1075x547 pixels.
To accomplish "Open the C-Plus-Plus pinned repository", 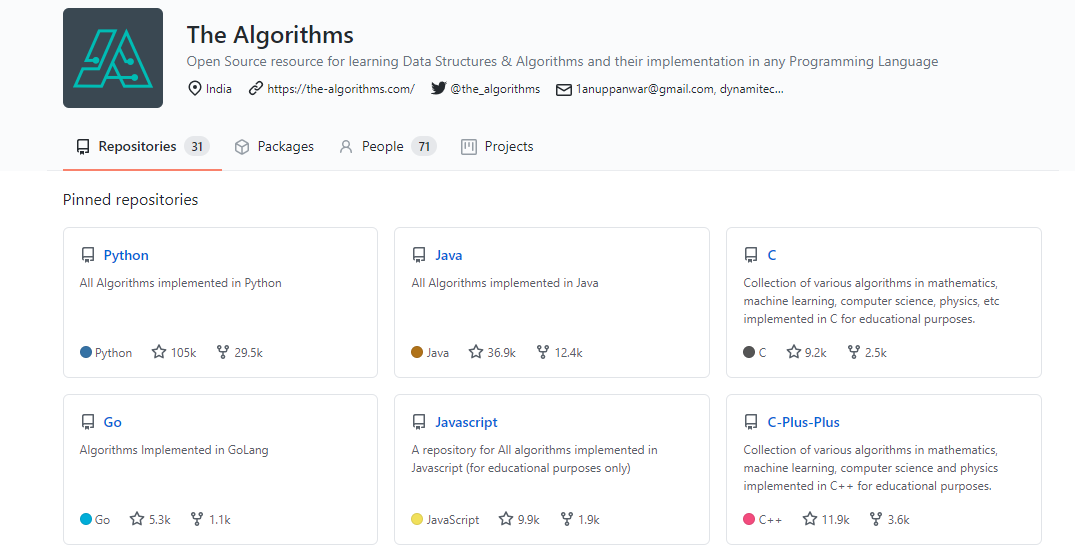I will pos(804,422).
